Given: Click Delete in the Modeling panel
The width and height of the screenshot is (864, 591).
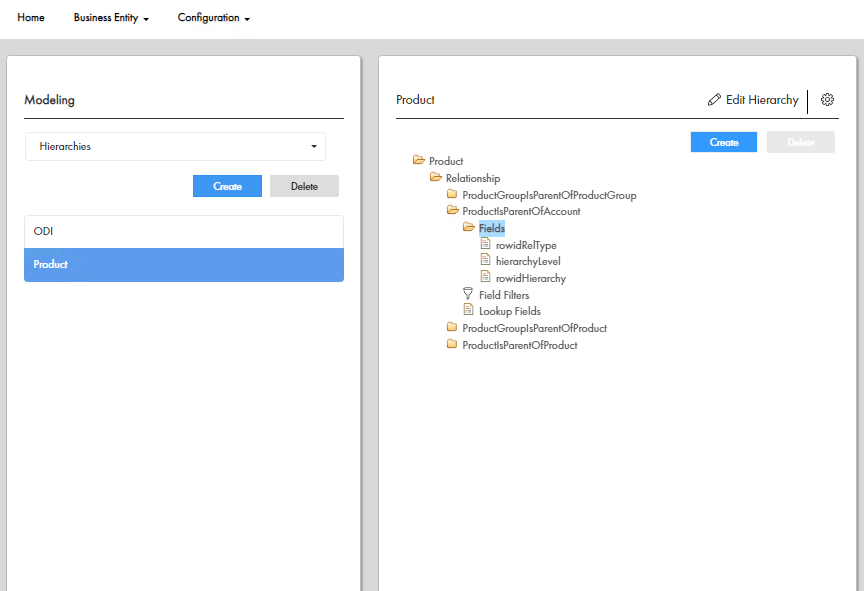Looking at the screenshot, I should click(x=304, y=186).
